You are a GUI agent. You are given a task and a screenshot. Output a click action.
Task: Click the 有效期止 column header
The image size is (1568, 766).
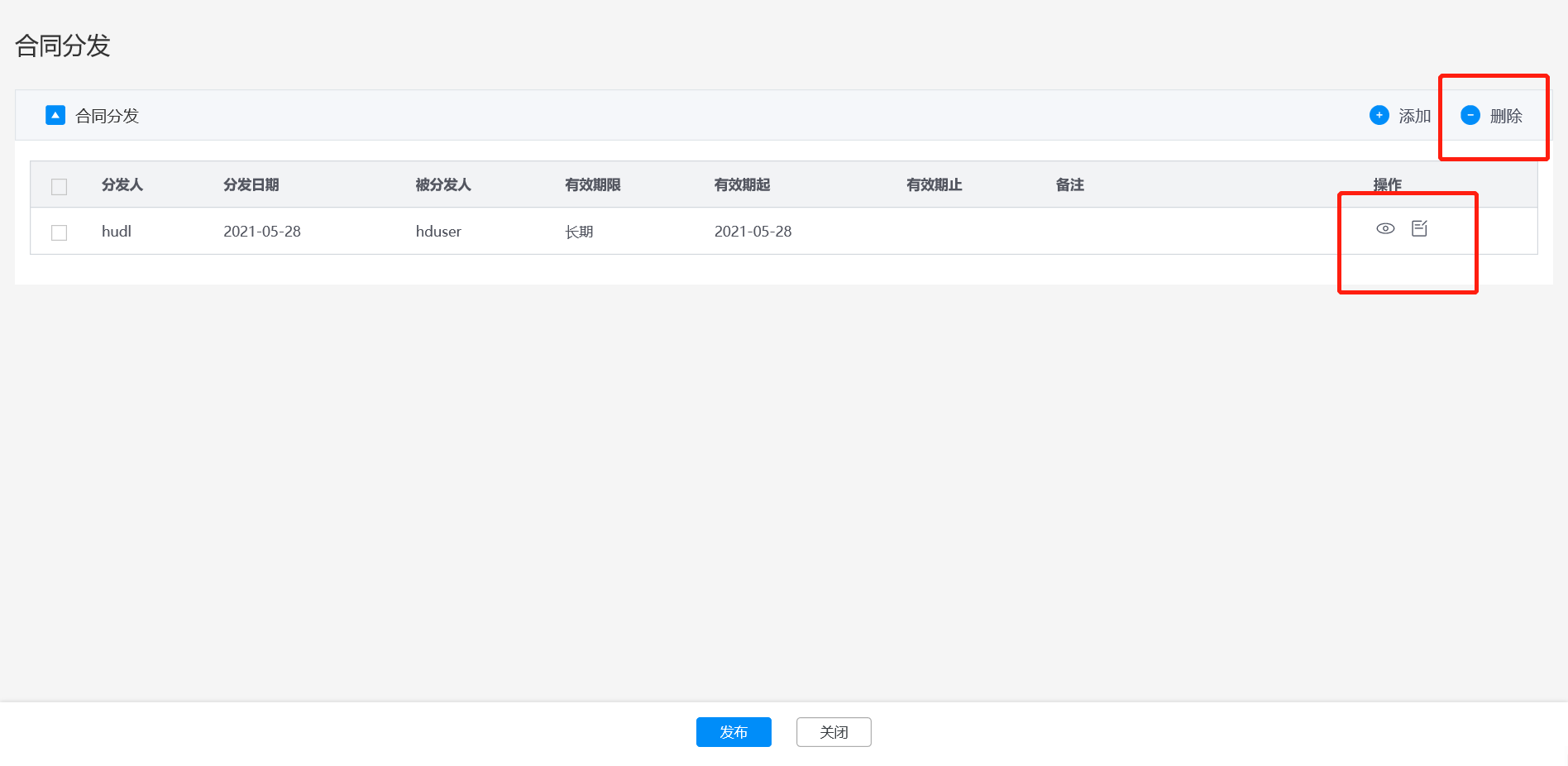[935, 184]
